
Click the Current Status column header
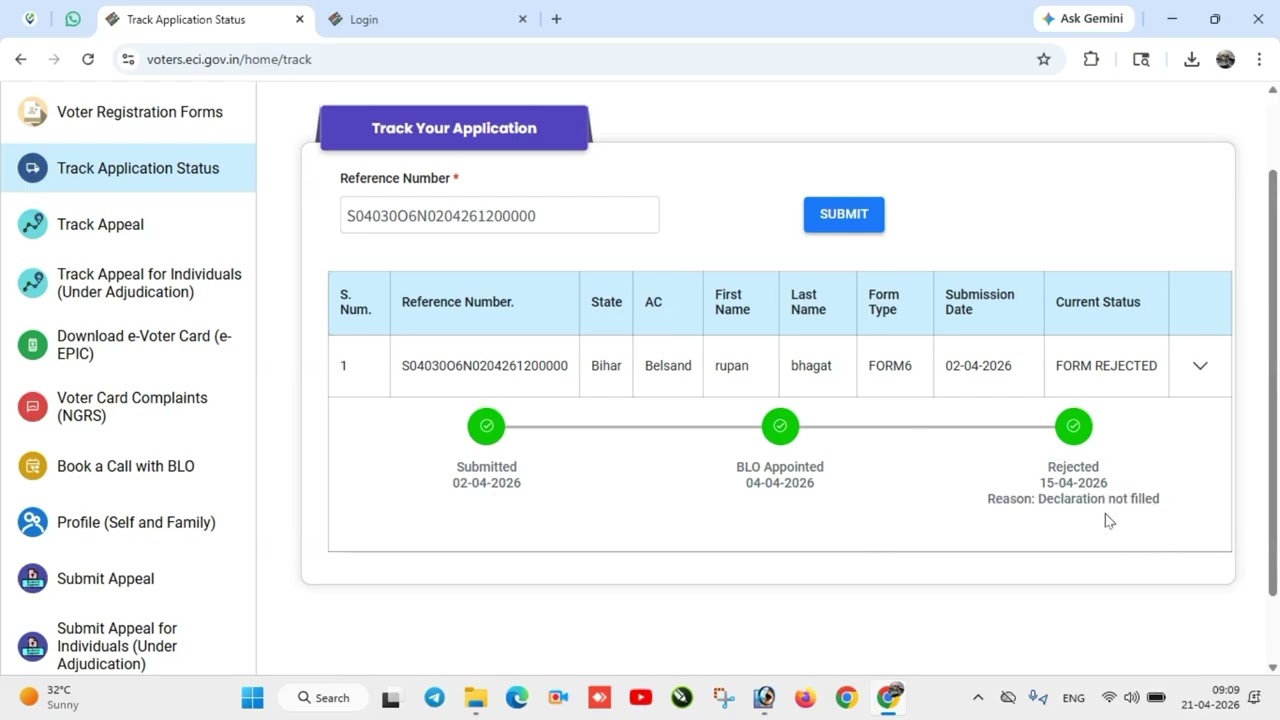[1106, 302]
